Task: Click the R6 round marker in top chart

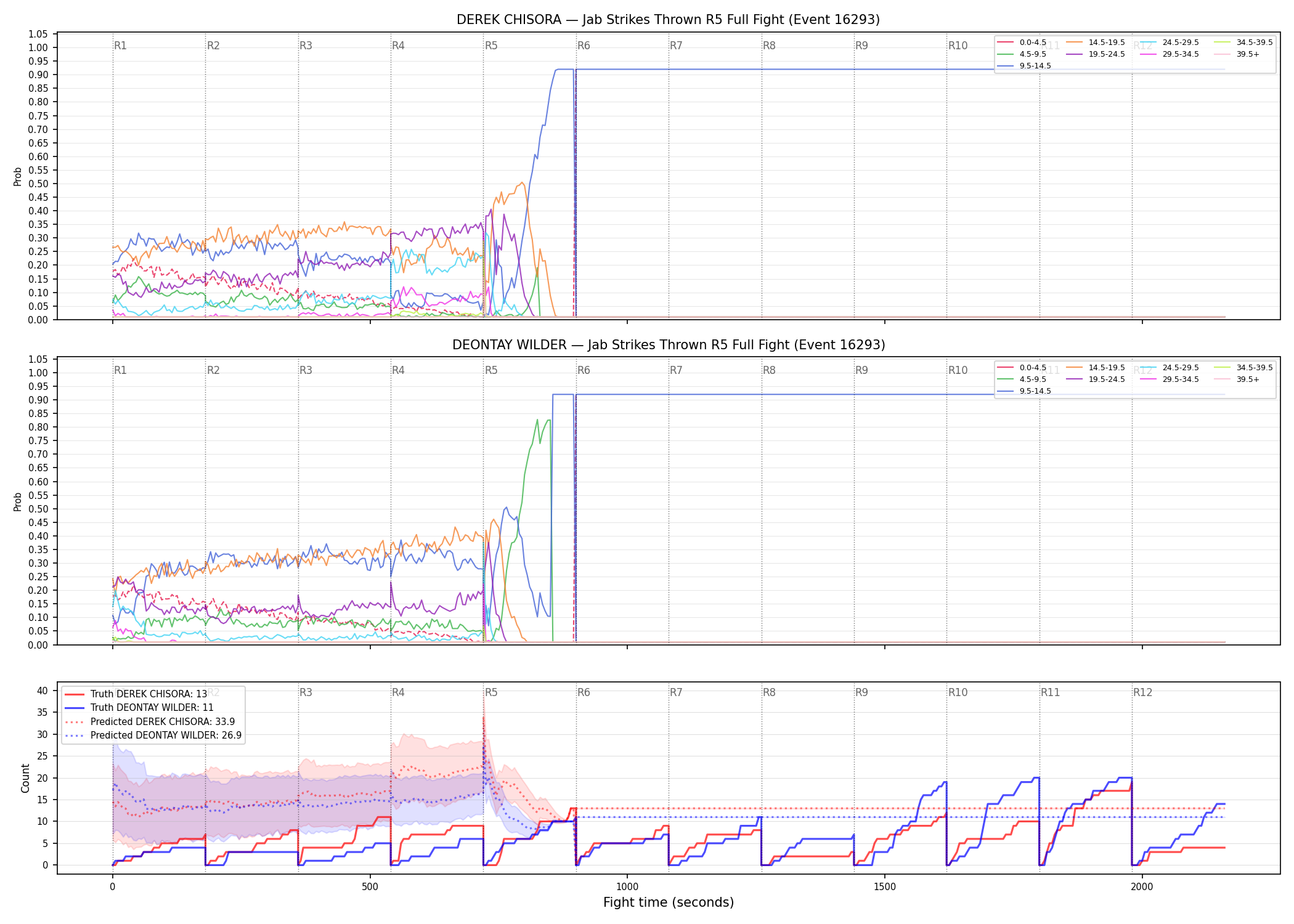Action: point(584,46)
